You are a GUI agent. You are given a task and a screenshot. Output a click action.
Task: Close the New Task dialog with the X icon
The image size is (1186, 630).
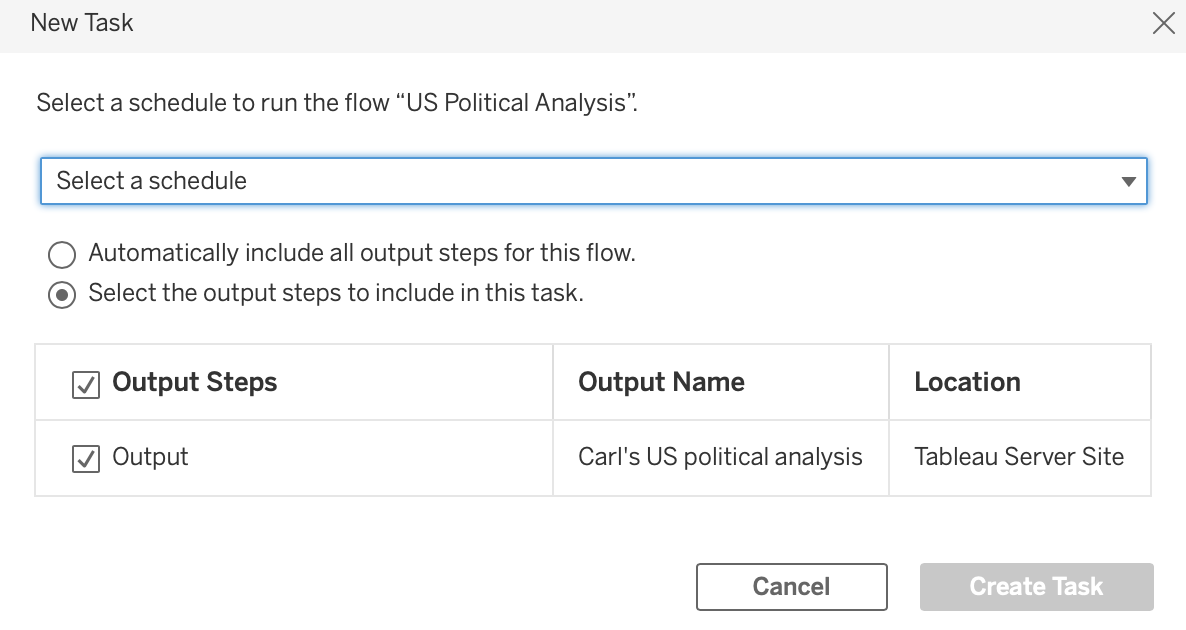1163,23
